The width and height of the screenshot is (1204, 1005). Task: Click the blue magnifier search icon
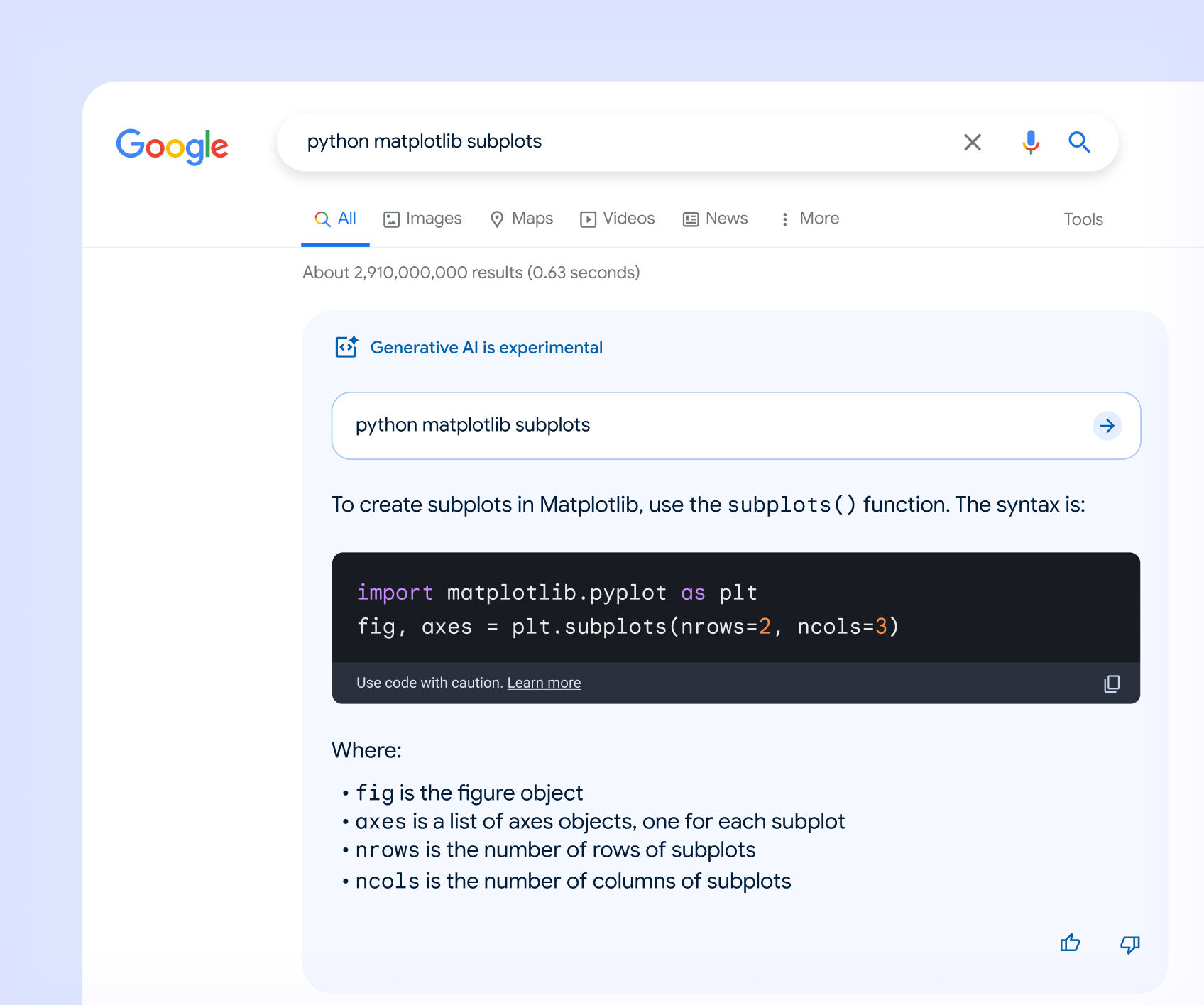point(1079,143)
